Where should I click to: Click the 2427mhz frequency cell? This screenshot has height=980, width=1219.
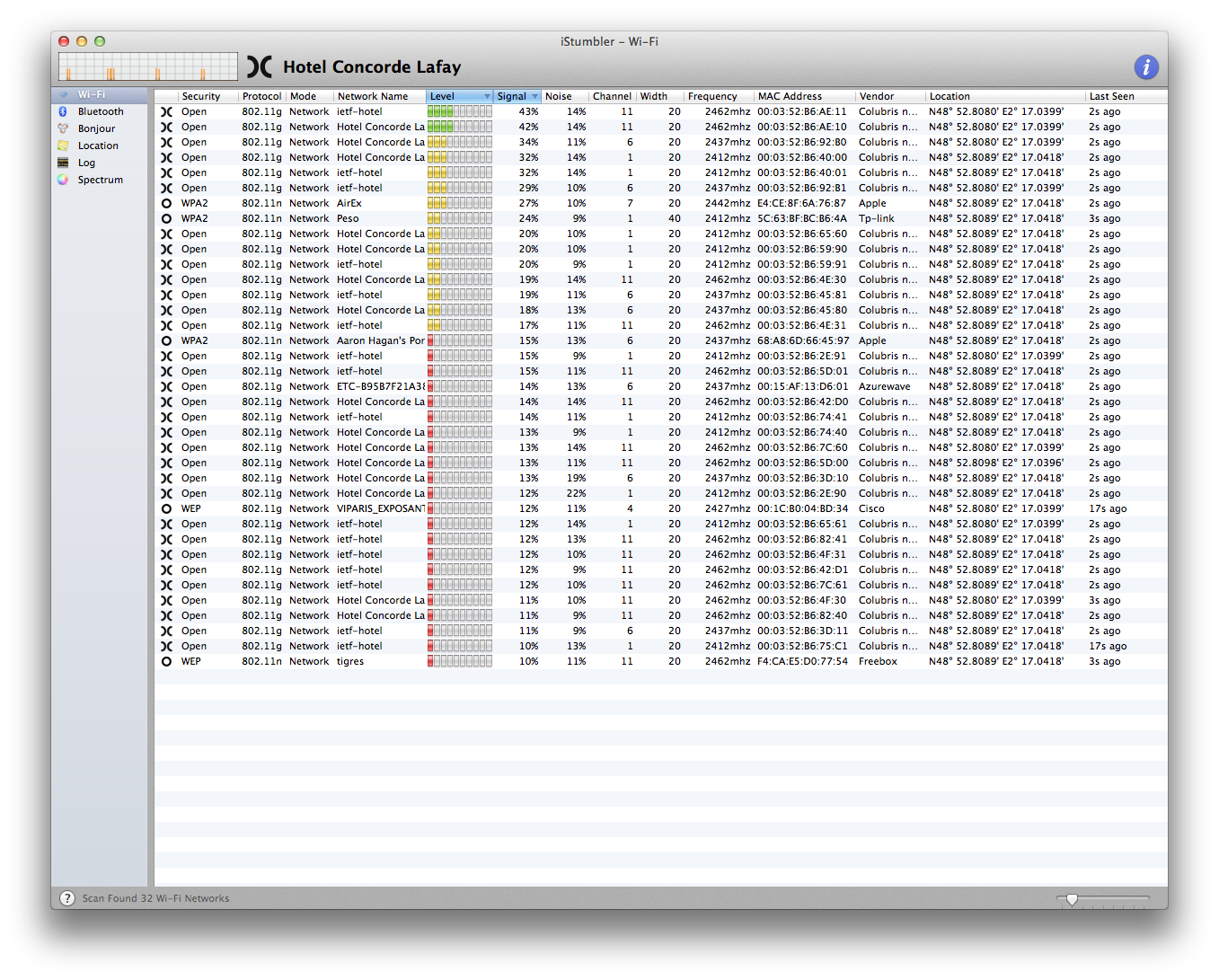click(x=728, y=508)
